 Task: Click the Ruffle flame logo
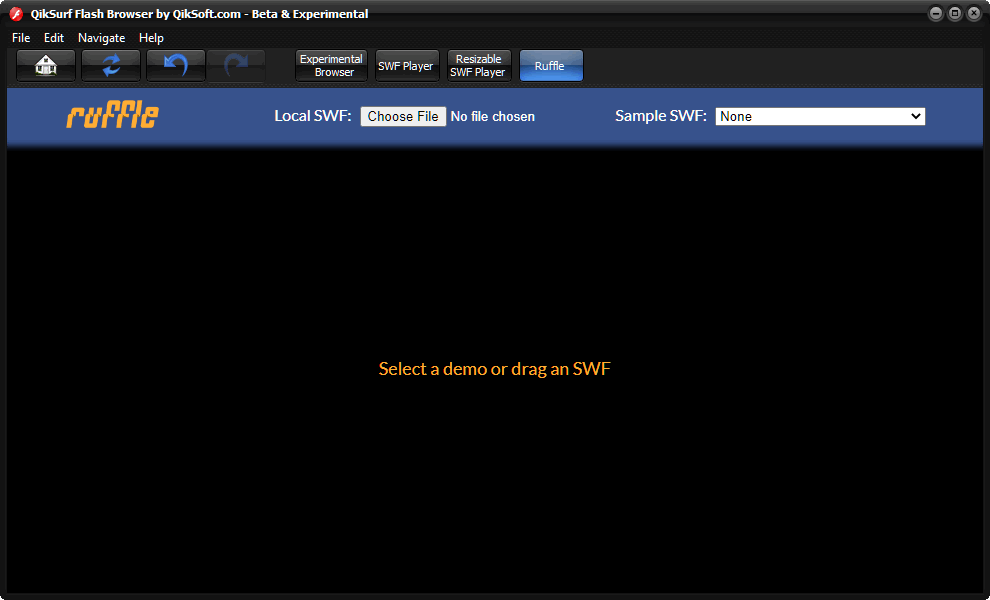point(112,115)
